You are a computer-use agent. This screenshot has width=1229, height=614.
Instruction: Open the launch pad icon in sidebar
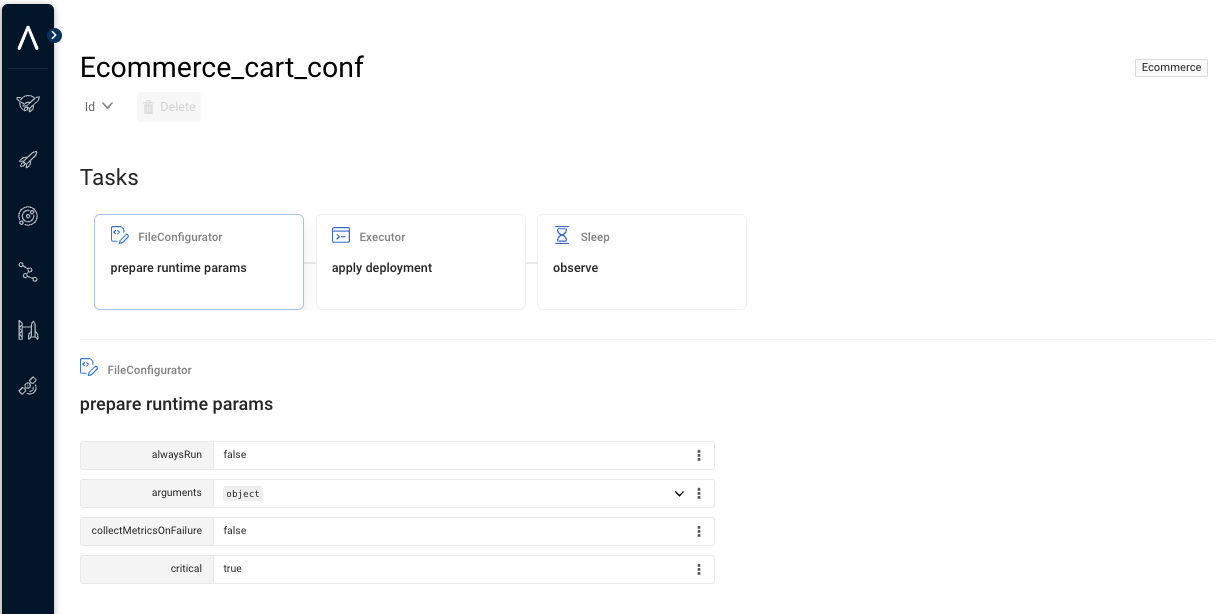pos(28,330)
